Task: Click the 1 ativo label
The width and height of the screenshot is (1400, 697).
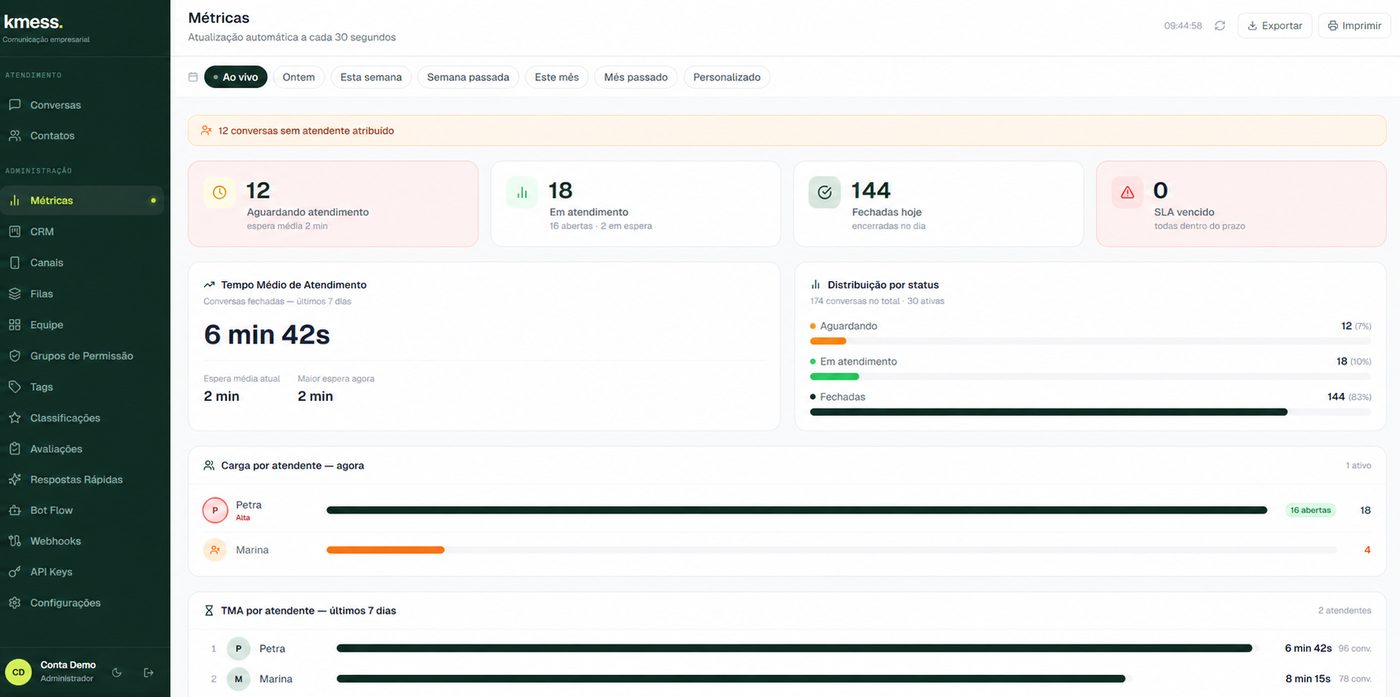Action: pyautogui.click(x=1359, y=466)
